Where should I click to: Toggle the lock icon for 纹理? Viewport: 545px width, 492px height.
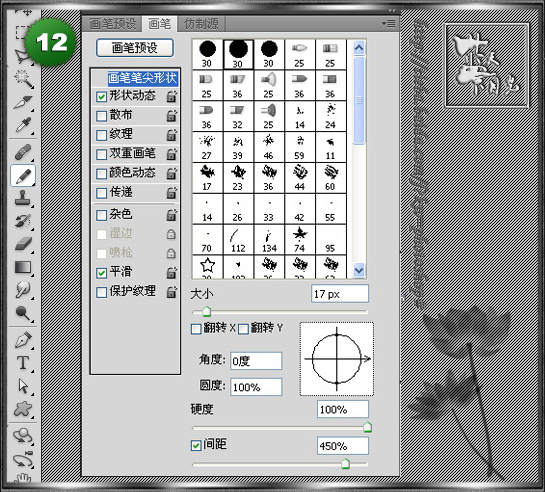pos(172,135)
